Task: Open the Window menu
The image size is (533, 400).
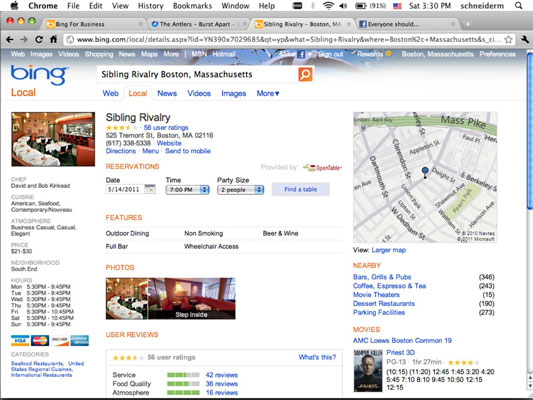Action: (x=235, y=6)
